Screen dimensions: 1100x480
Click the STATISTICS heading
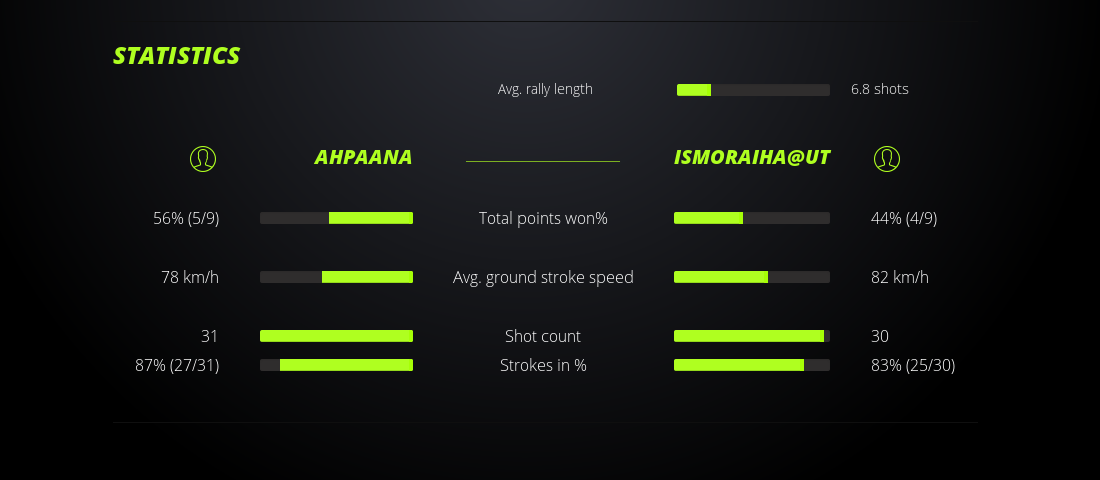(x=177, y=56)
